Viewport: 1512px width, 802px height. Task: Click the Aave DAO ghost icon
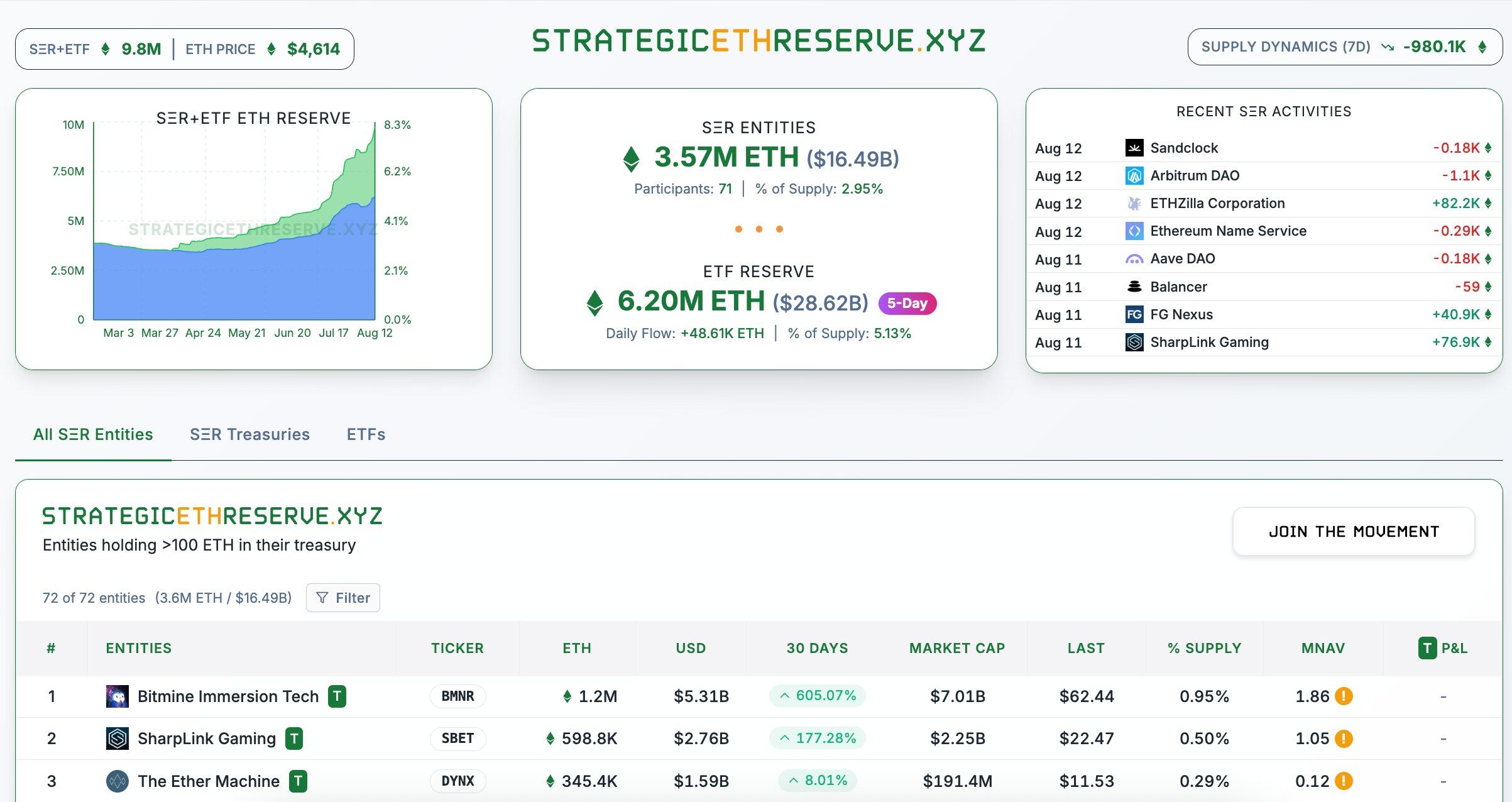click(x=1134, y=259)
